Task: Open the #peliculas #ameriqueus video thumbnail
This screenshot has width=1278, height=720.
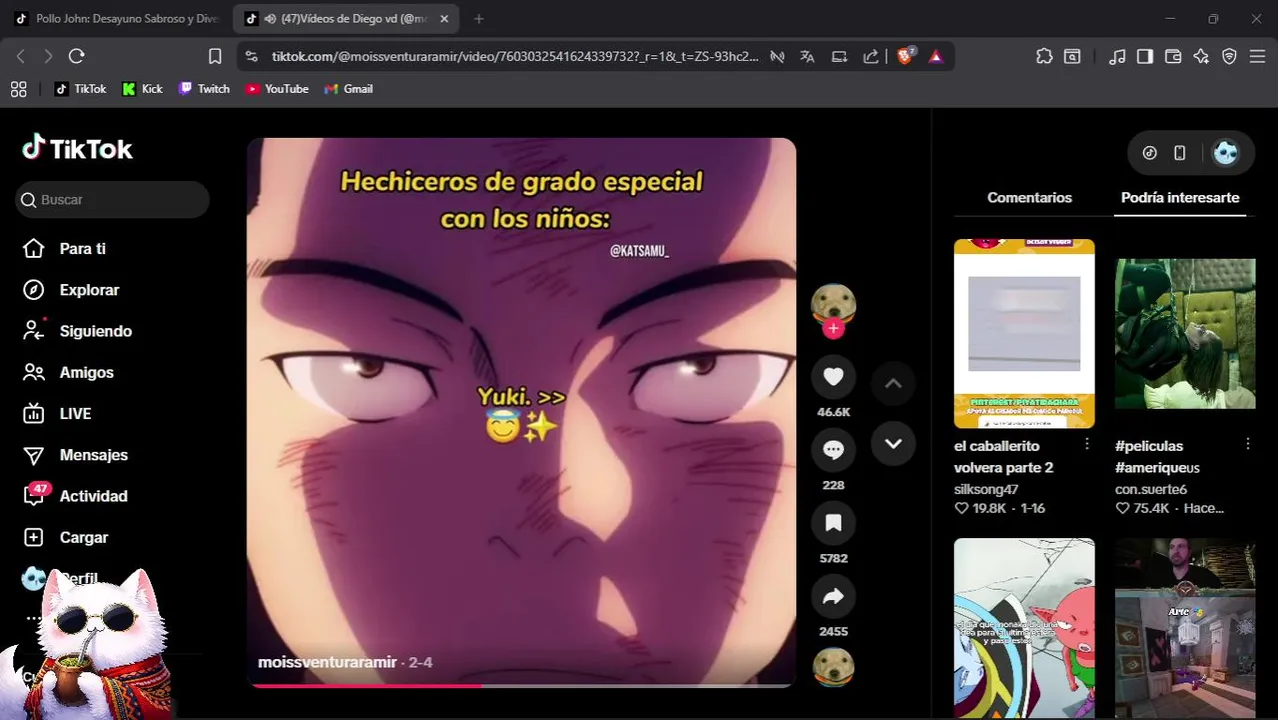Action: pyautogui.click(x=1185, y=333)
